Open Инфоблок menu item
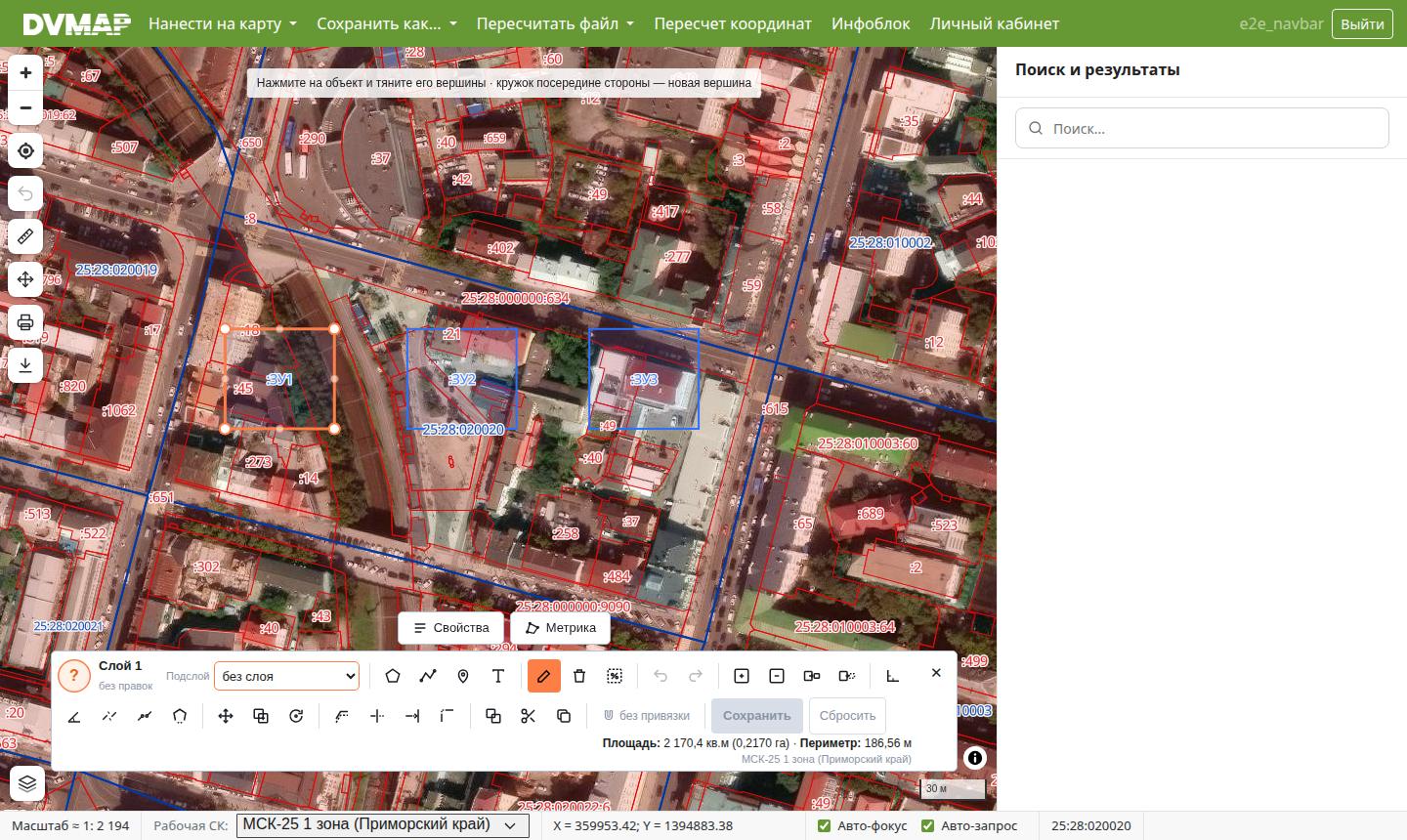 click(x=871, y=23)
